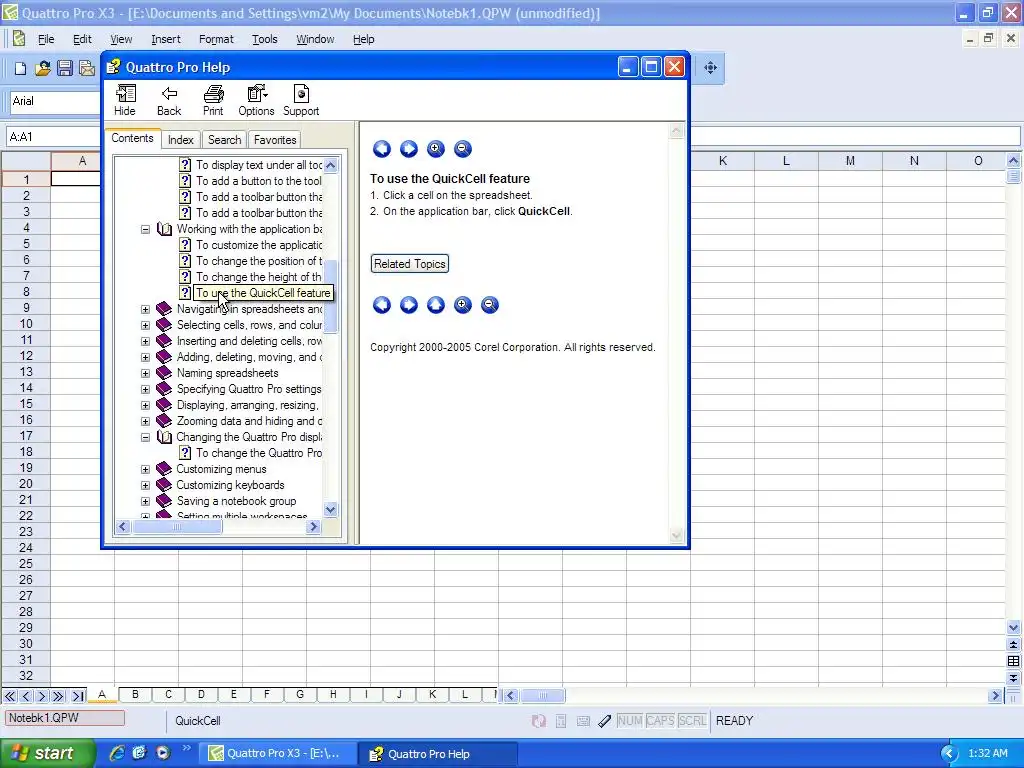Click the spreadsheet horizontal scrollbar thumb
The width and height of the screenshot is (1024, 768).
(543, 696)
